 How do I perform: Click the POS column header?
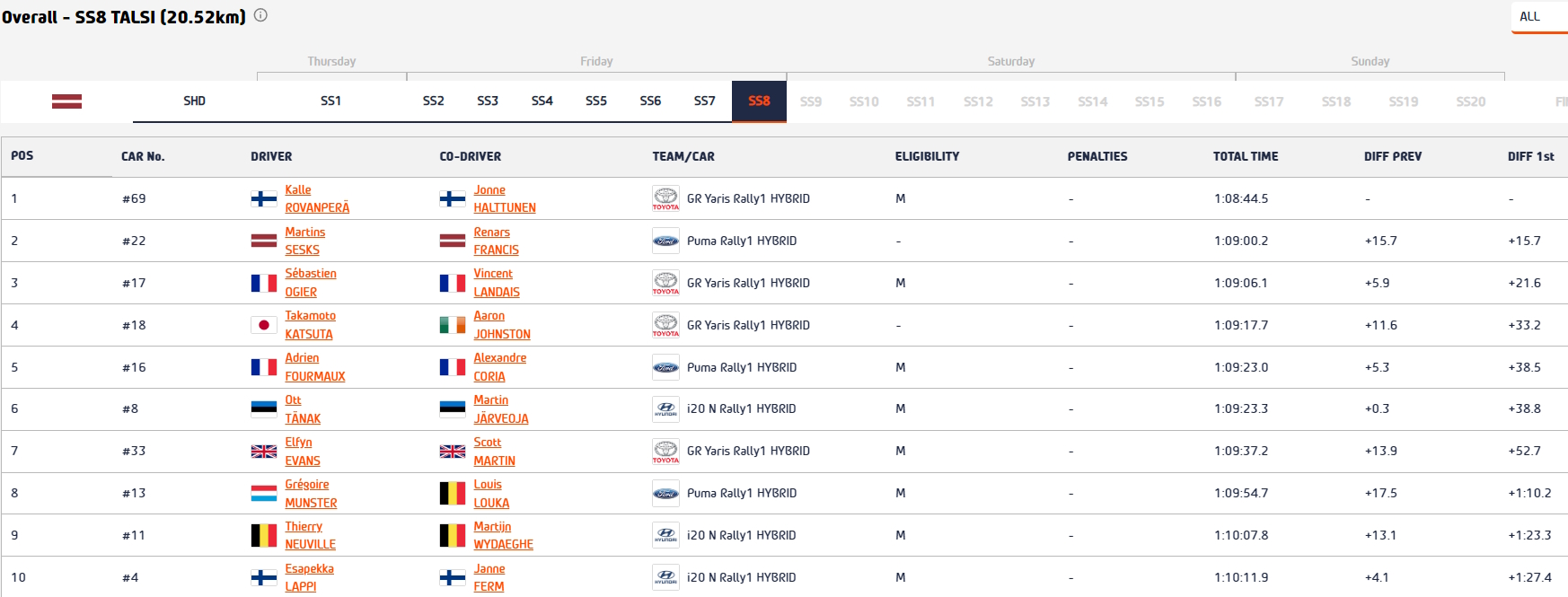(x=22, y=155)
